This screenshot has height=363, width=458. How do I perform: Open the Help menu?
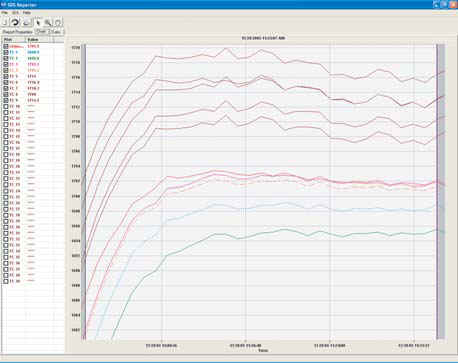[27, 13]
